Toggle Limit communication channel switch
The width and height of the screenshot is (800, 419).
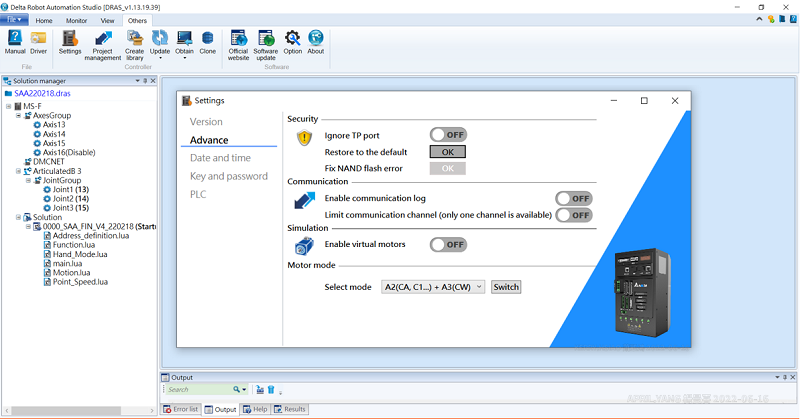(573, 215)
